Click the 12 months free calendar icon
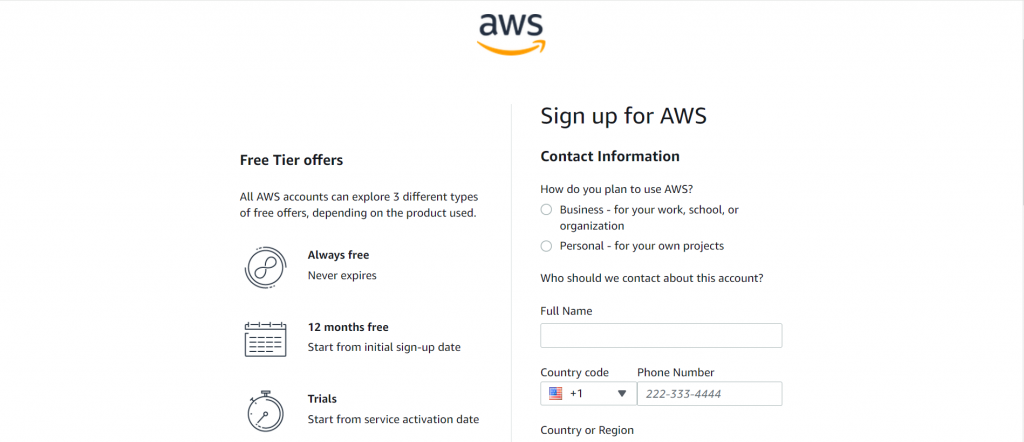 coord(265,339)
